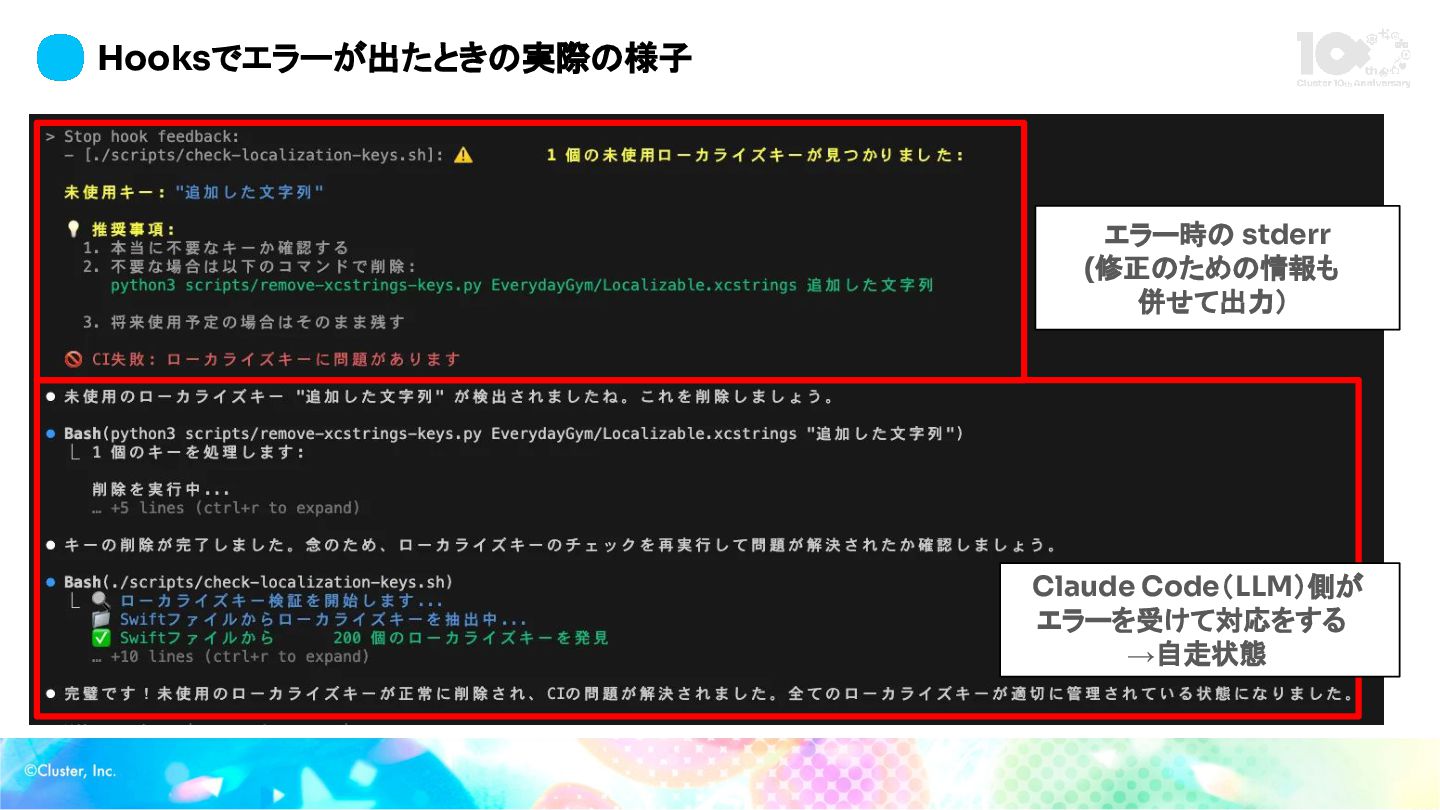
Task: Click the magnifier icon before ローカライズキー検証を開始します
Action: 101,601
